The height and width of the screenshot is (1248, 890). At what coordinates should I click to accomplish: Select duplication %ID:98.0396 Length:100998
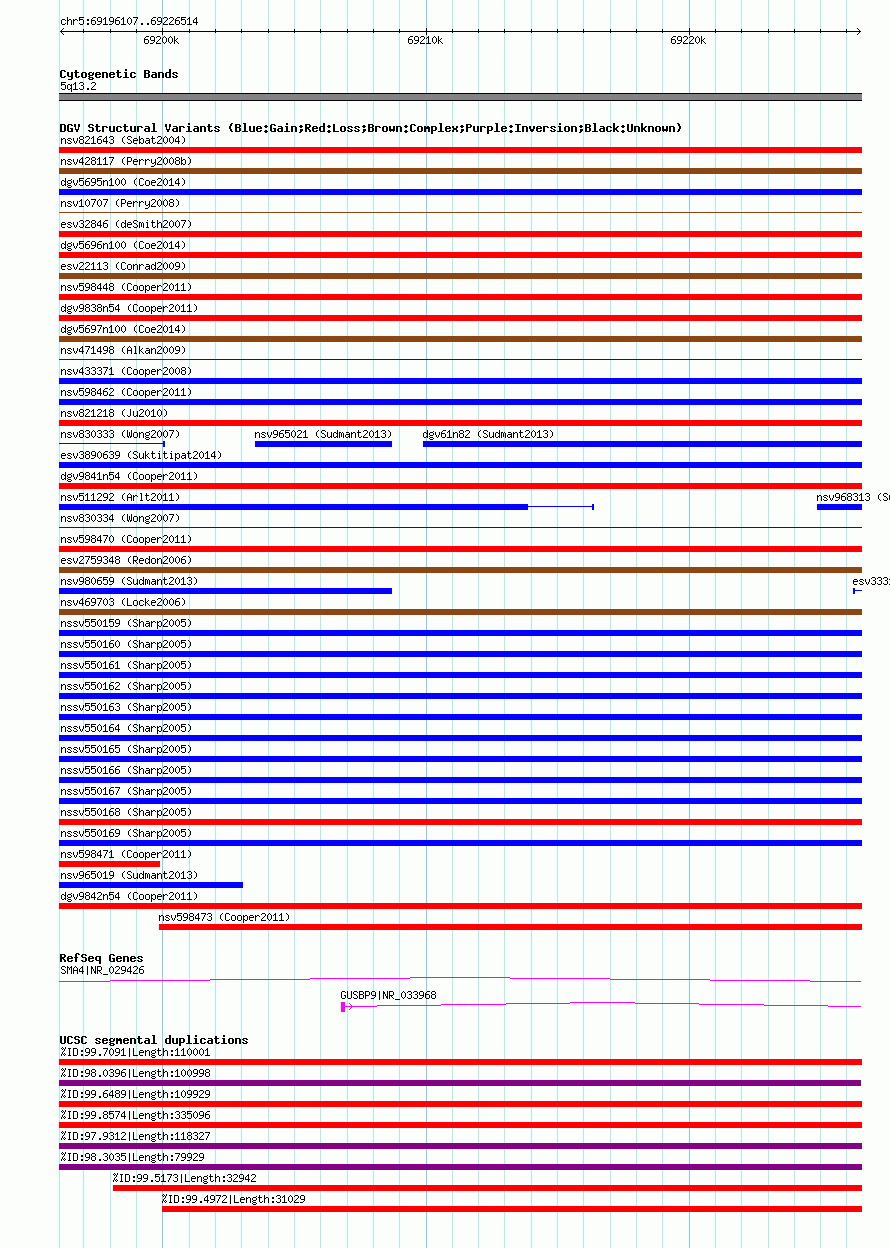(x=135, y=1073)
